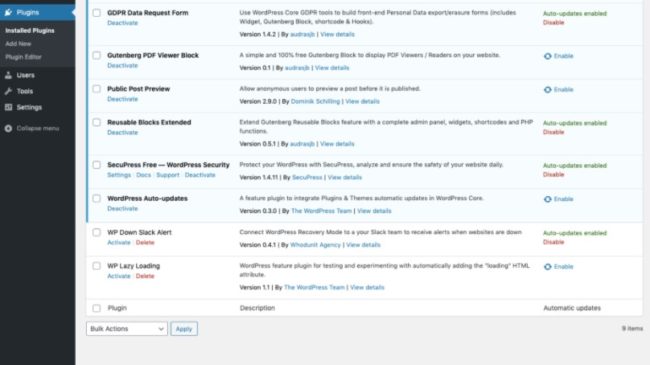
Task: Click the Plugins menu icon in sidebar
Action: tap(8, 12)
